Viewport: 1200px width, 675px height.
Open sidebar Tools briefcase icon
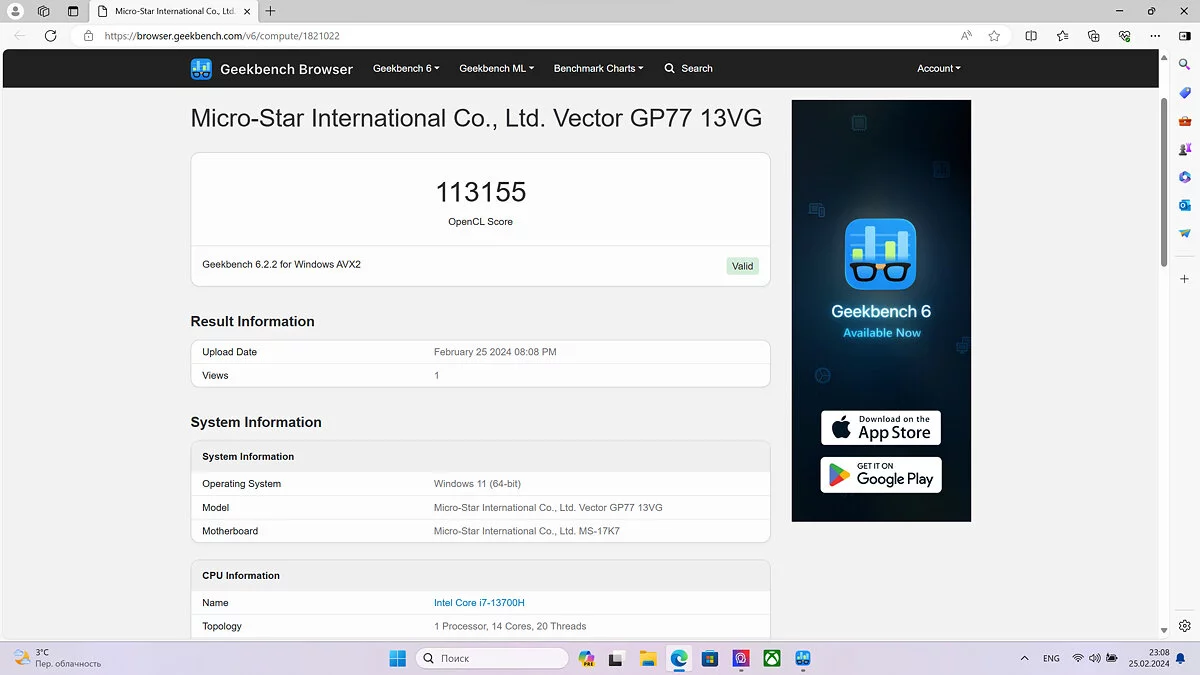(x=1185, y=120)
